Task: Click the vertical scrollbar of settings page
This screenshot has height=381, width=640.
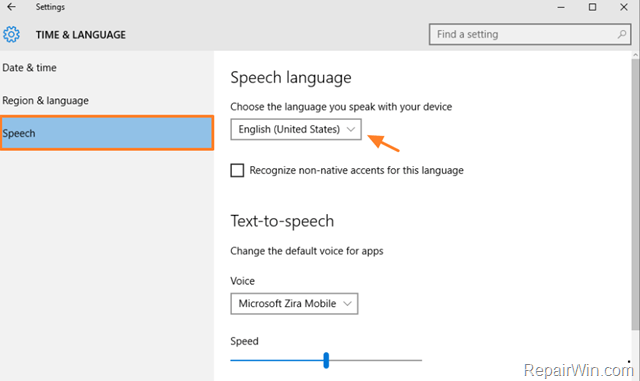Action: (635, 194)
